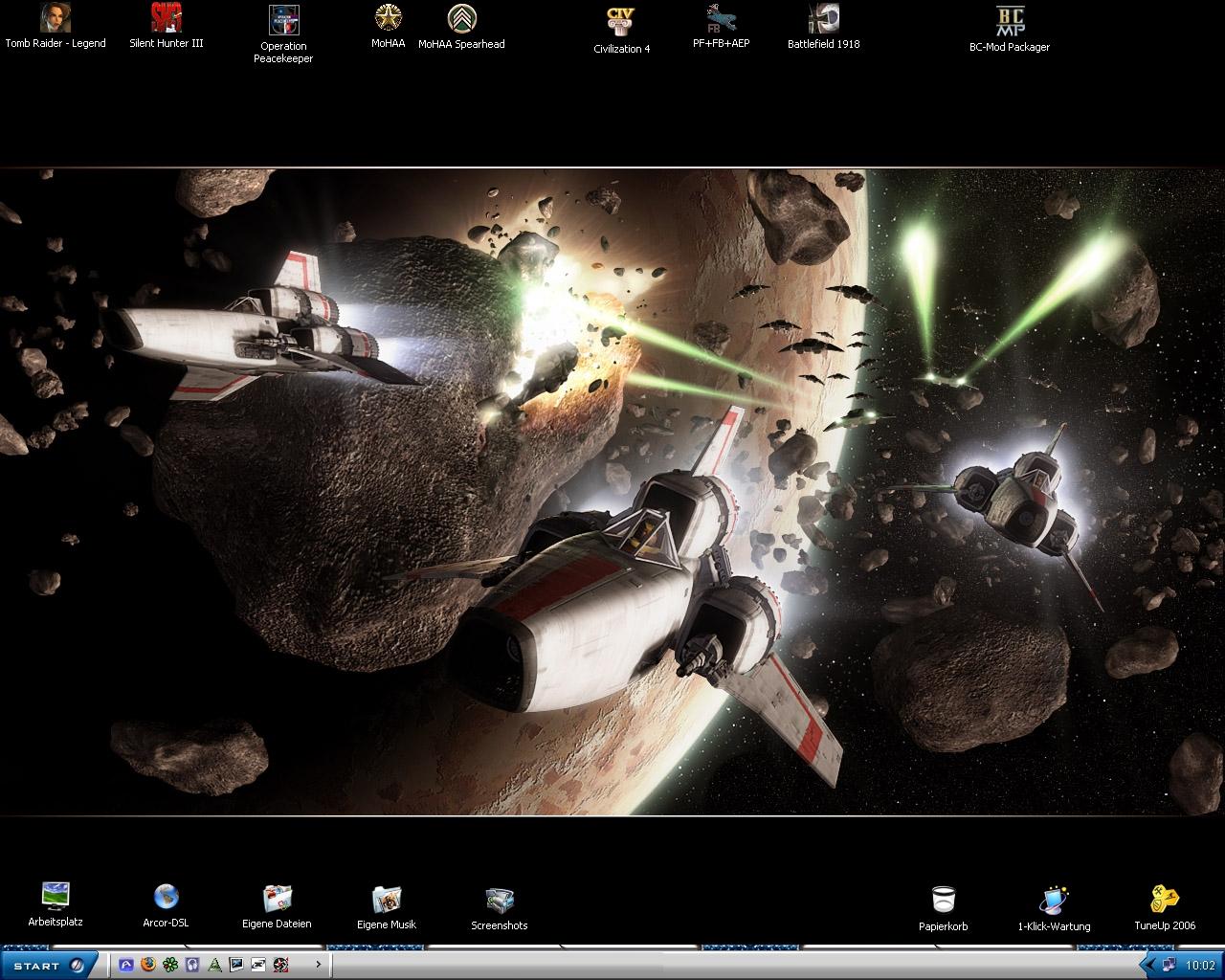Launch ICQ flower icon in quick launch
The image size is (1225, 980).
(169, 965)
